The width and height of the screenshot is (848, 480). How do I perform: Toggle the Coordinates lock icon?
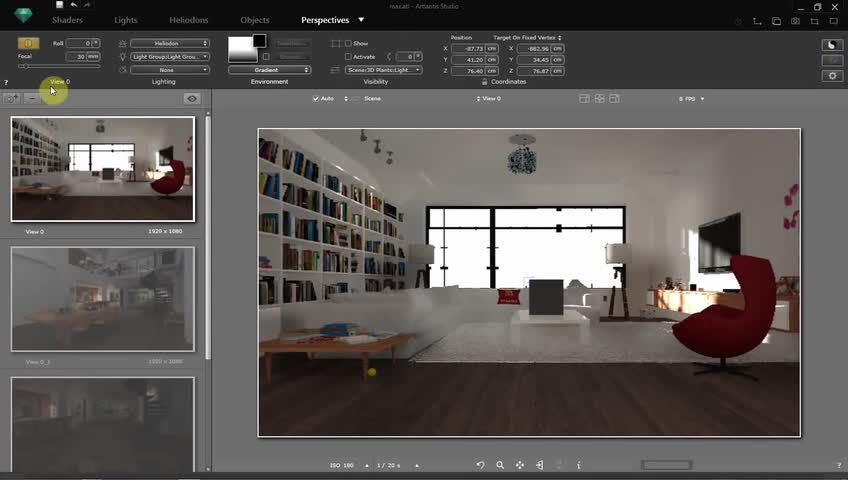click(x=485, y=82)
